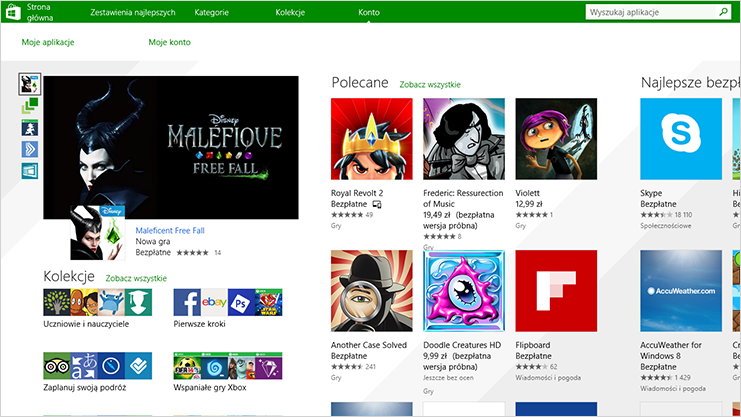
Task: Click the Polecane section heading
Action: 360,82
